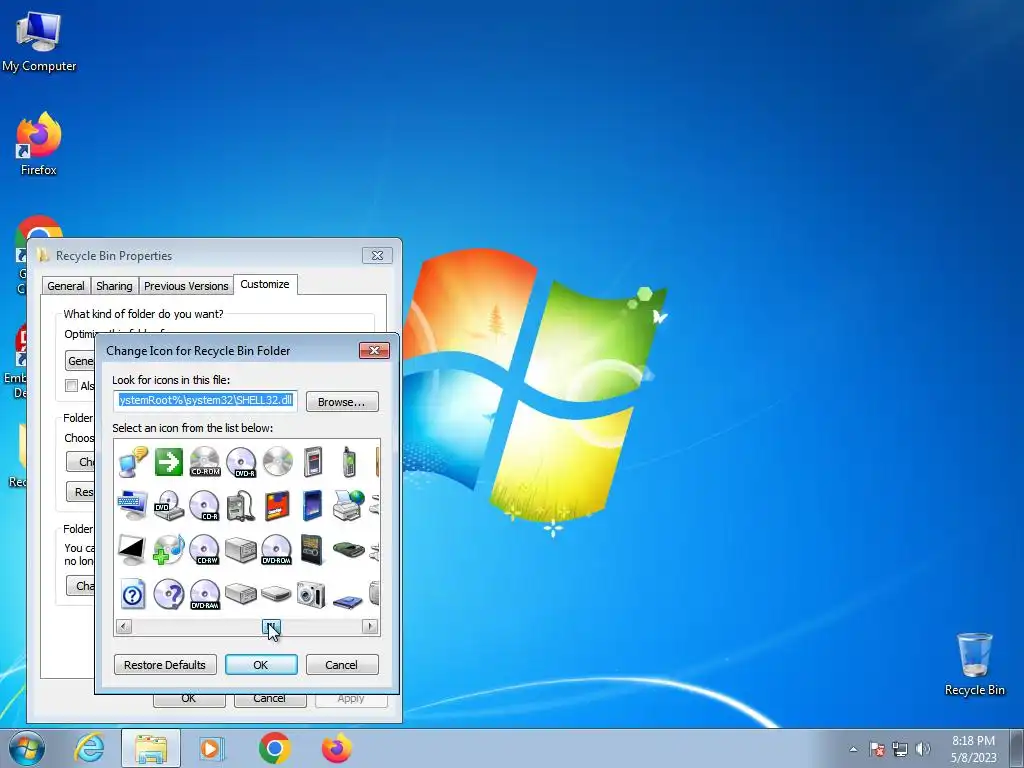Open Firefox desktop shortcut
Image resolution: width=1024 pixels, height=768 pixels.
[x=39, y=143]
